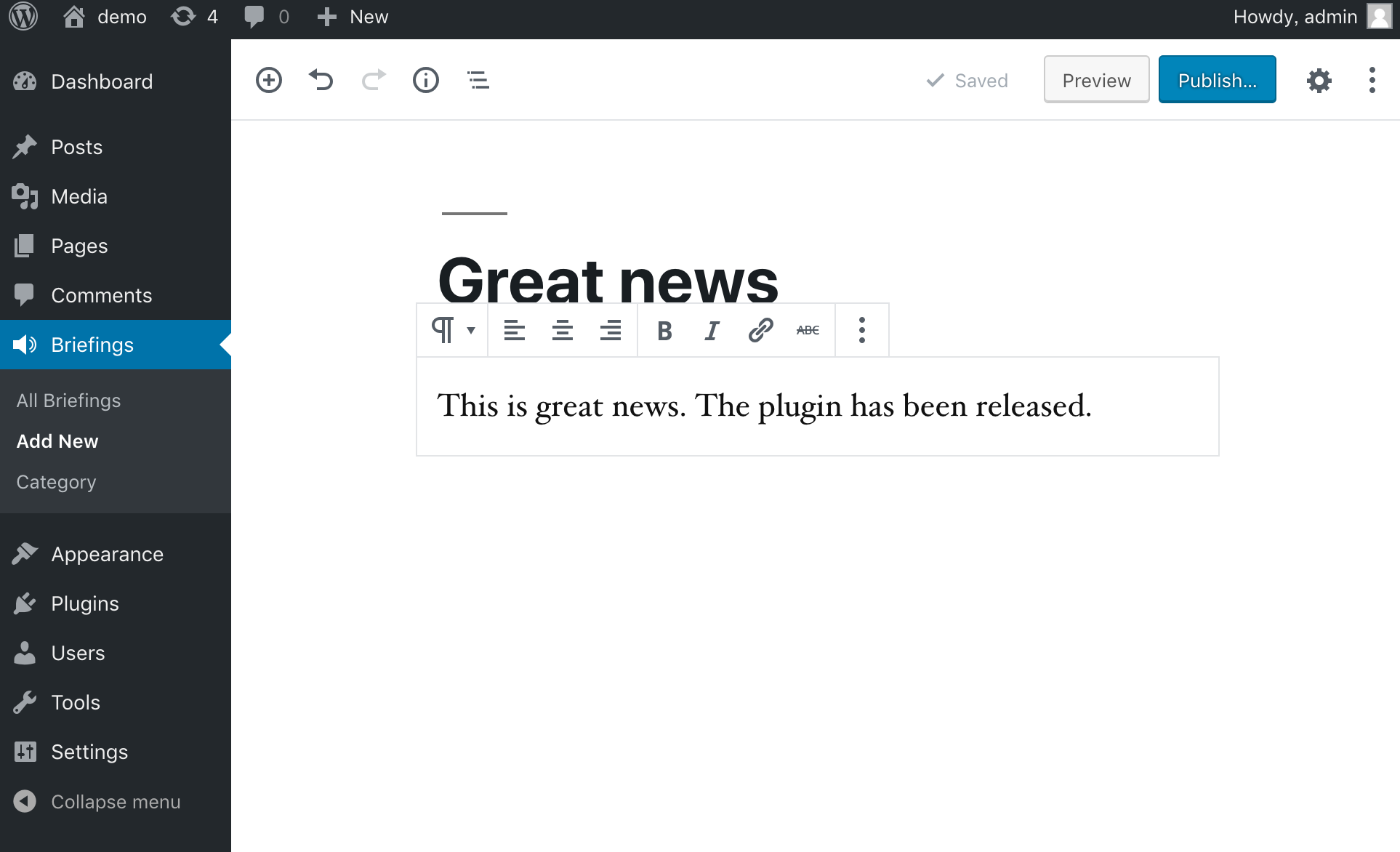Open the paragraph block type dropdown
Screen dimensions: 1400x852
point(452,329)
